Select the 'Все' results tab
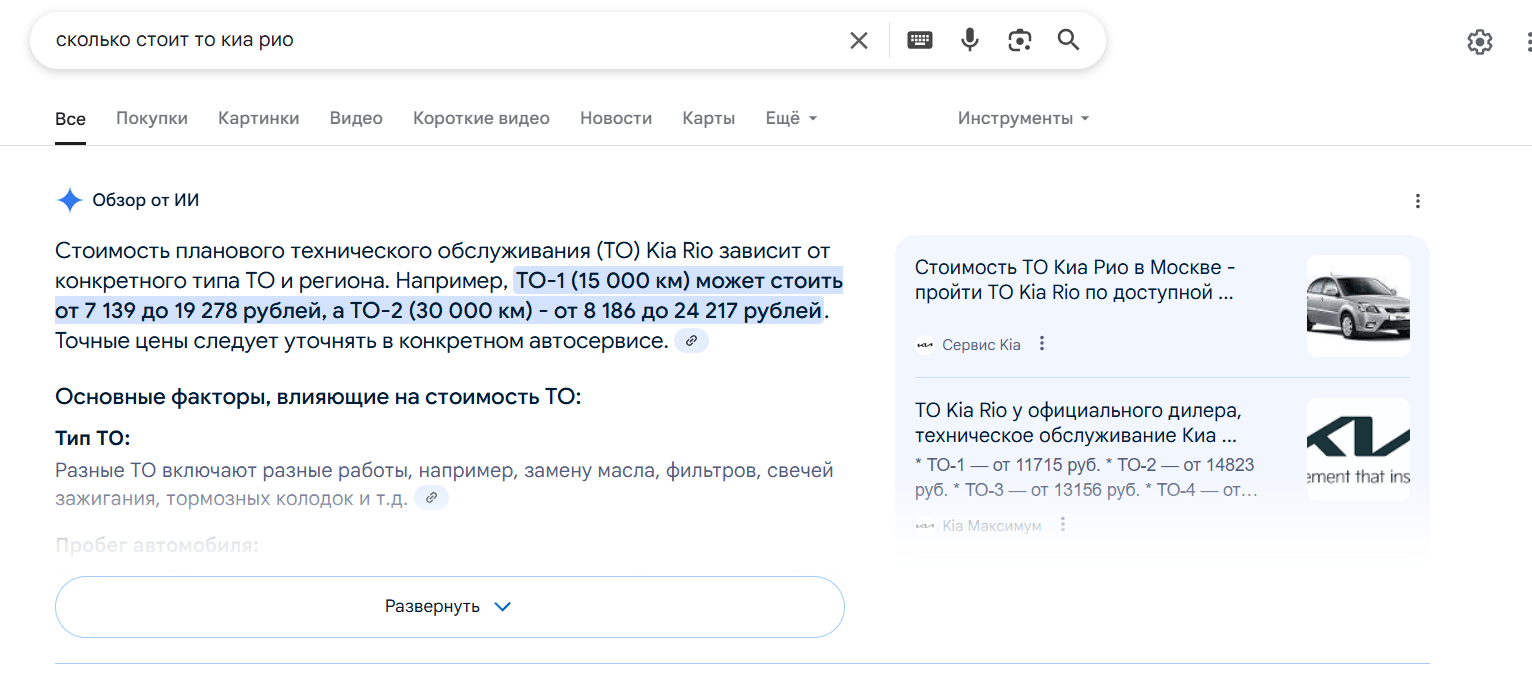 (x=70, y=119)
